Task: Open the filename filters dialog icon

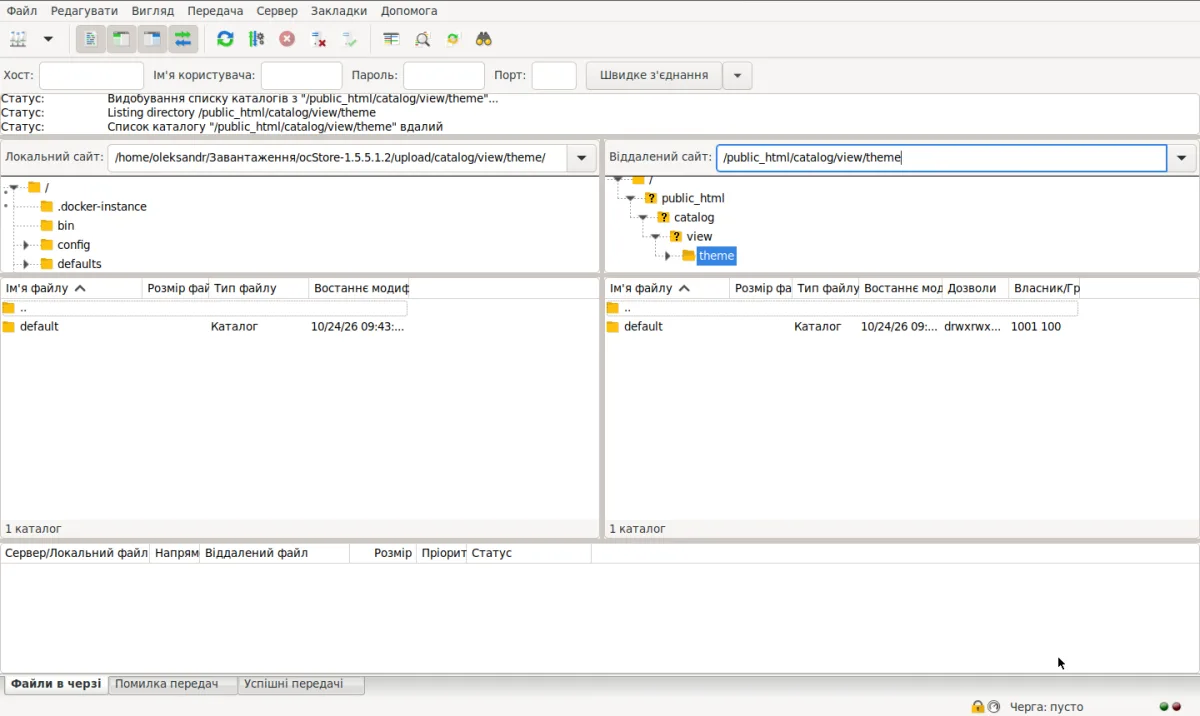Action: click(x=391, y=39)
